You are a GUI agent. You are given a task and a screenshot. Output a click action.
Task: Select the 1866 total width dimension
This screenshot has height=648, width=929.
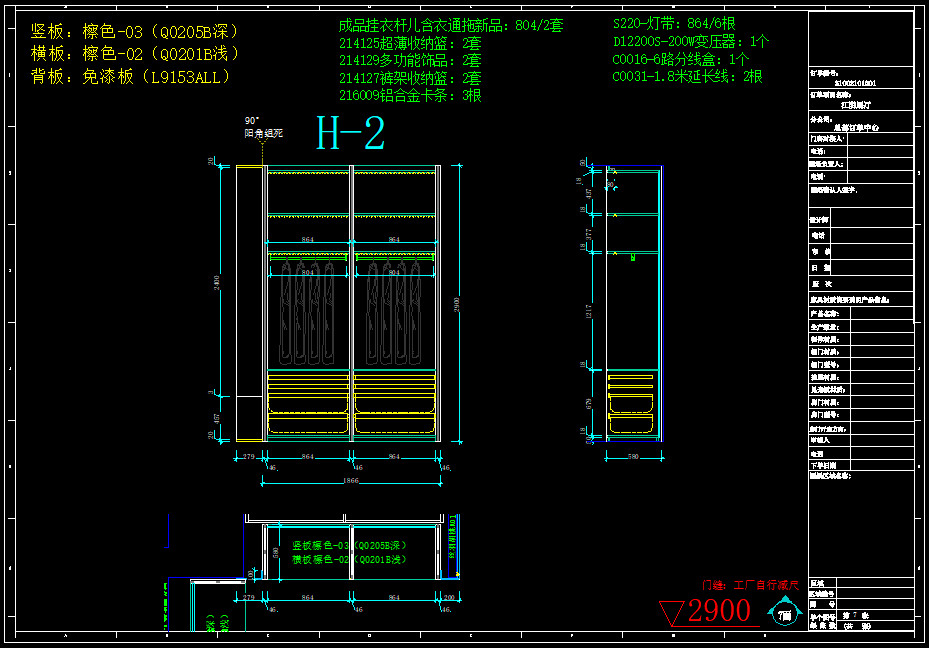(351, 481)
